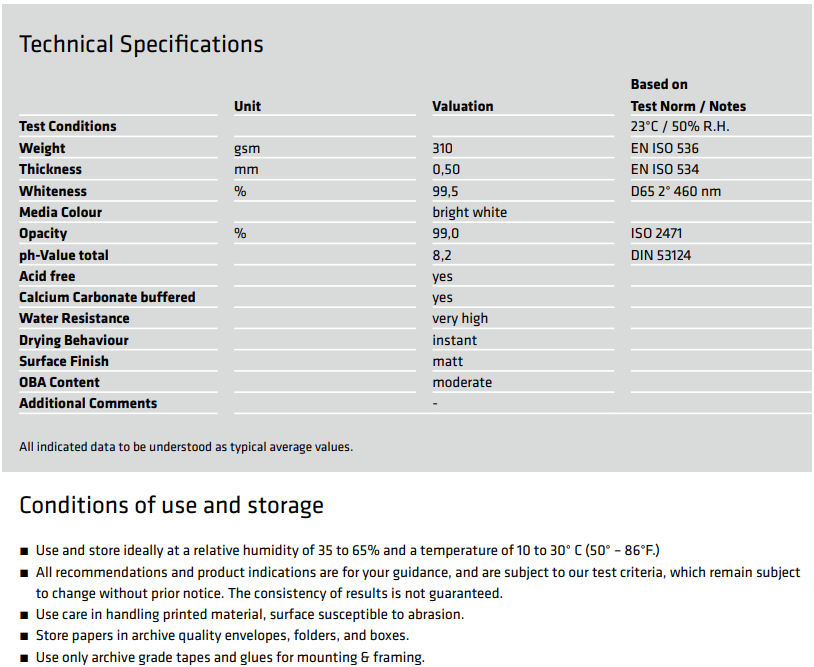Click the Opacity row label
Screen dimensions: 814x667
[x=43, y=234]
